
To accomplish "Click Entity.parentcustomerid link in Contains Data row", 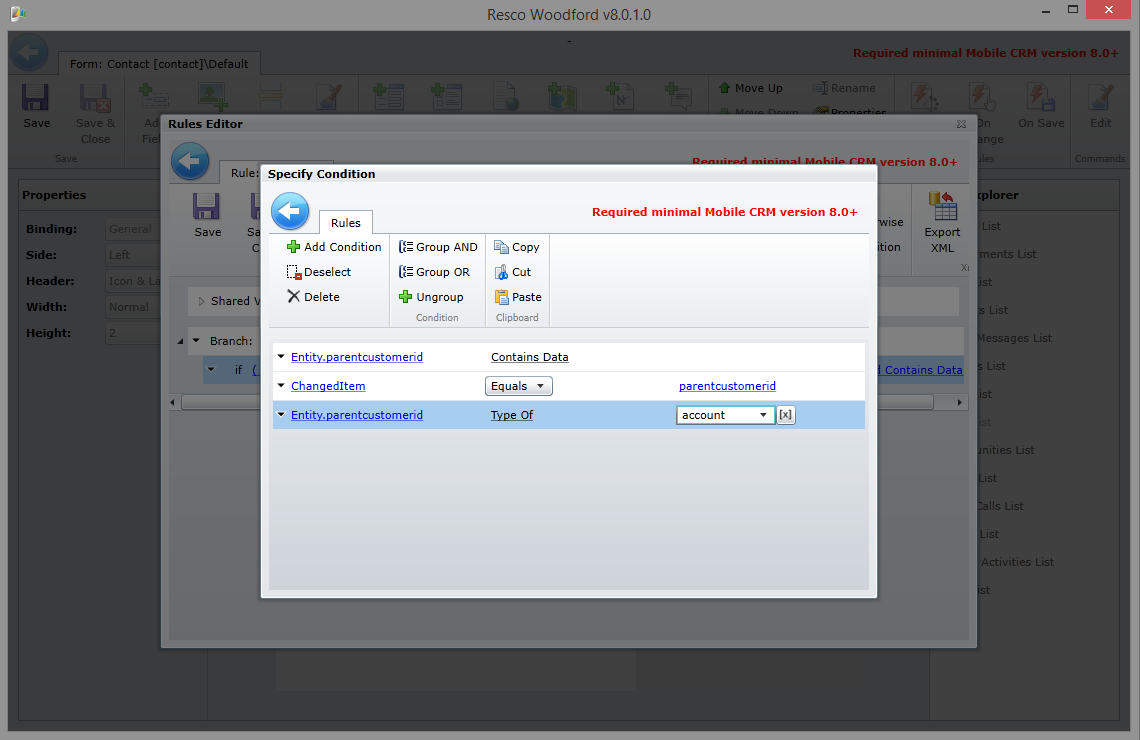I will (357, 357).
